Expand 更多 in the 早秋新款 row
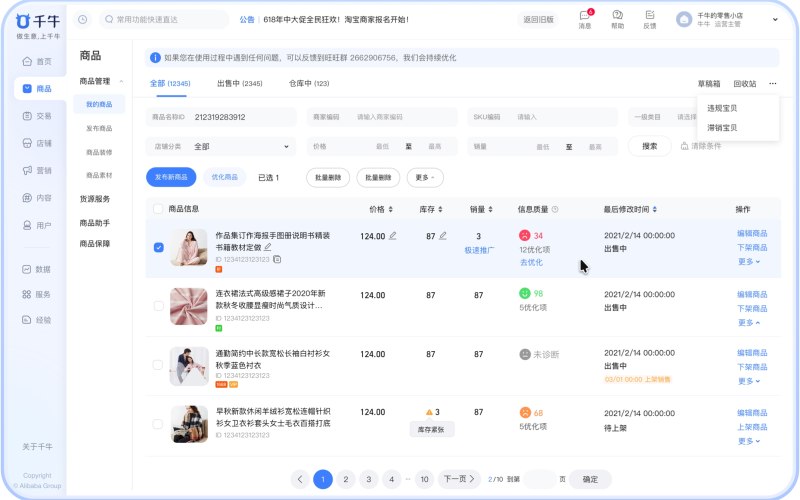Image resolution: width=800 pixels, height=500 pixels. (x=748, y=441)
